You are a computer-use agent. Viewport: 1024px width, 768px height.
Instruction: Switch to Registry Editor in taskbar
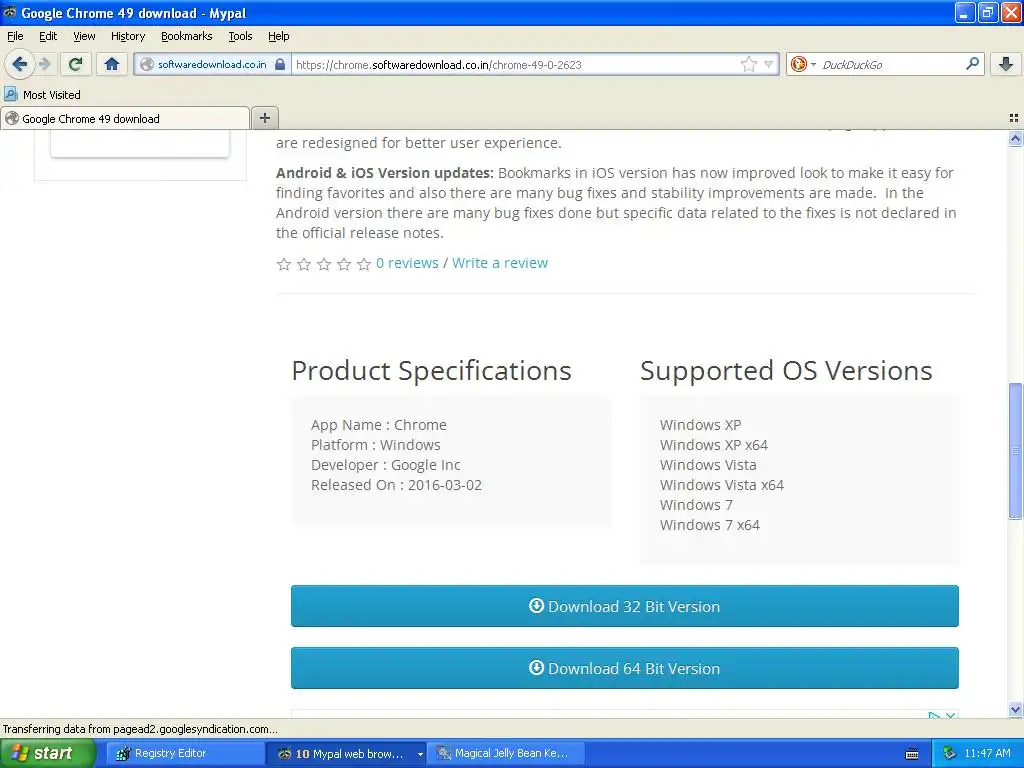click(x=186, y=754)
